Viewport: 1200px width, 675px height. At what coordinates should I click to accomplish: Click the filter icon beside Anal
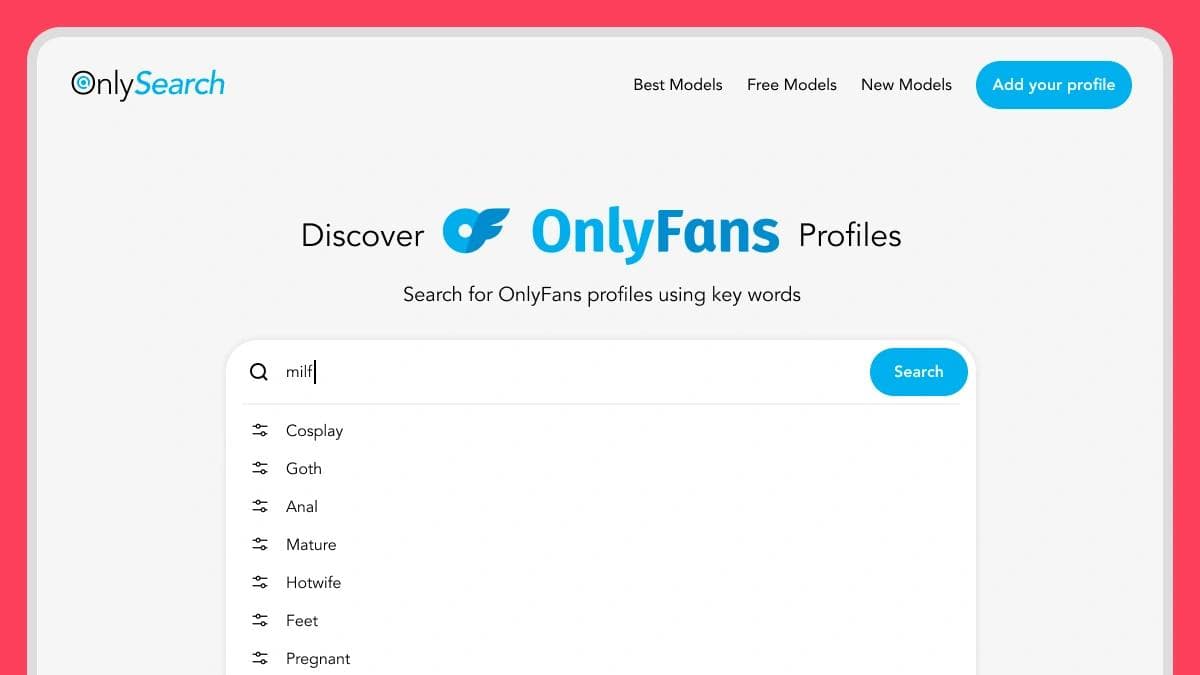259,506
